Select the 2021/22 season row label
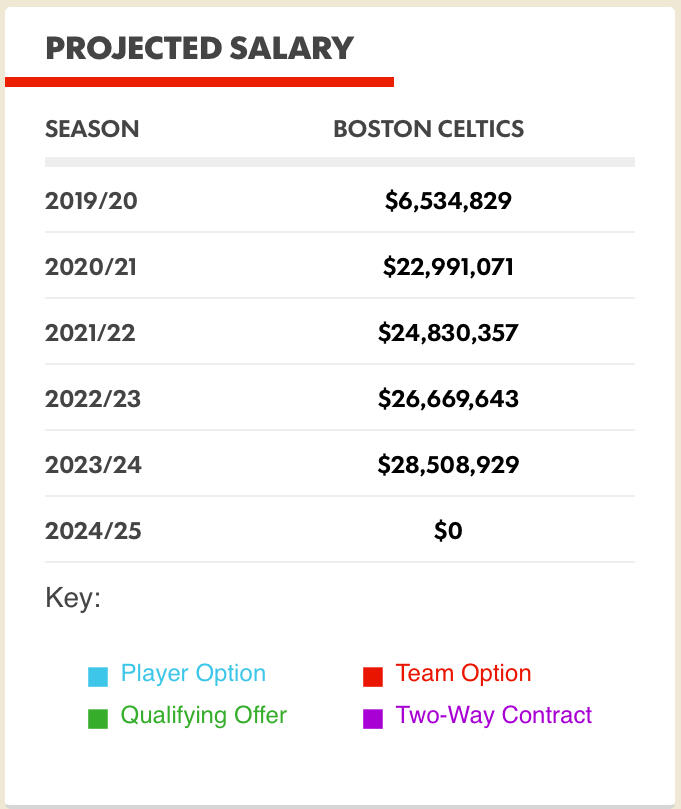Screen dimensions: 681x809 pos(91,333)
